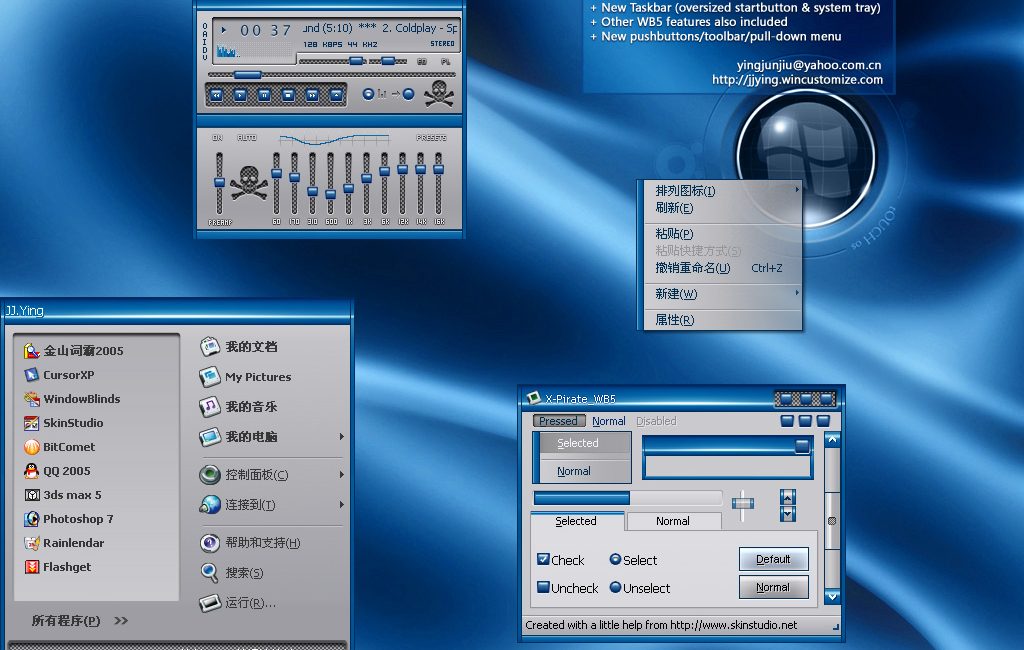This screenshot has width=1024, height=650.
Task: Click the eject button in media player
Action: tap(336, 95)
